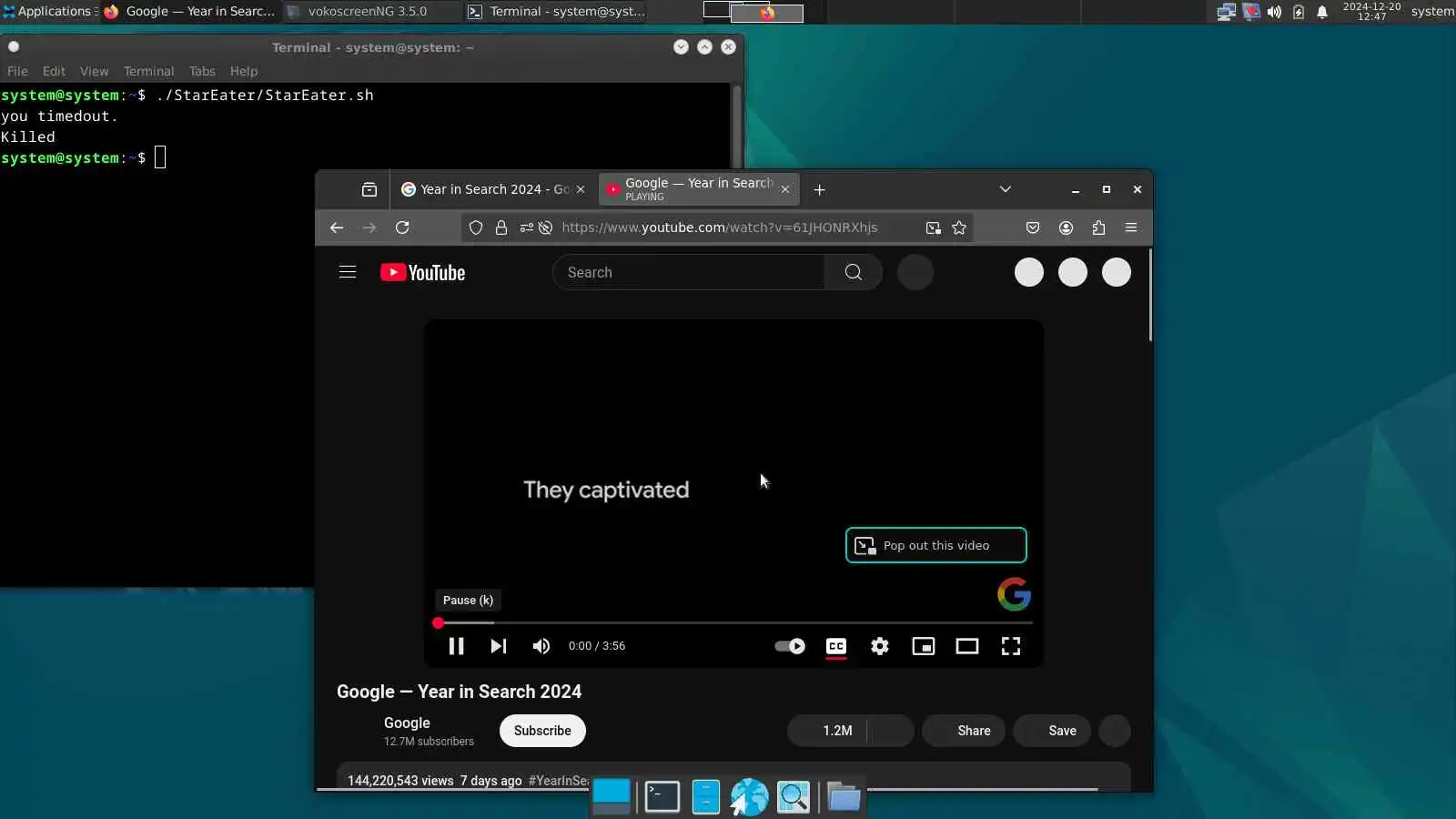Open the Terminal View menu
Image resolution: width=1456 pixels, height=819 pixels.
[94, 71]
